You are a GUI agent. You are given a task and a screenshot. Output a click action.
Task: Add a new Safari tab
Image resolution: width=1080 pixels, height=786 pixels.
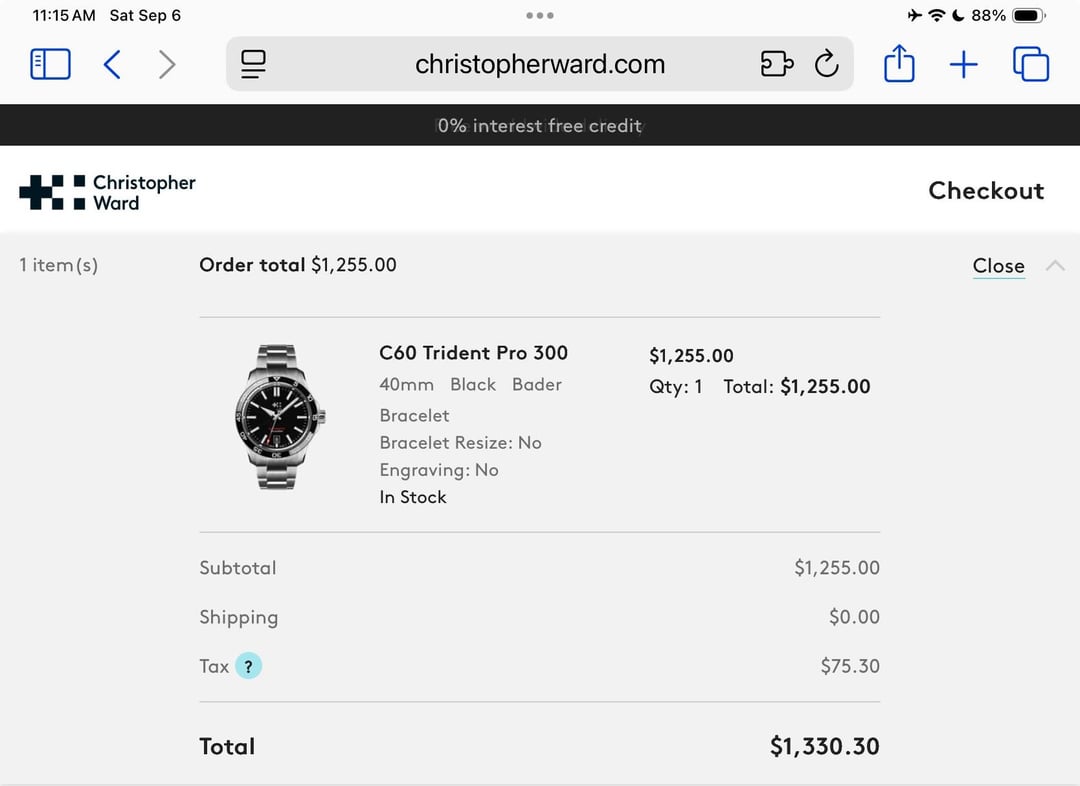[x=964, y=65]
